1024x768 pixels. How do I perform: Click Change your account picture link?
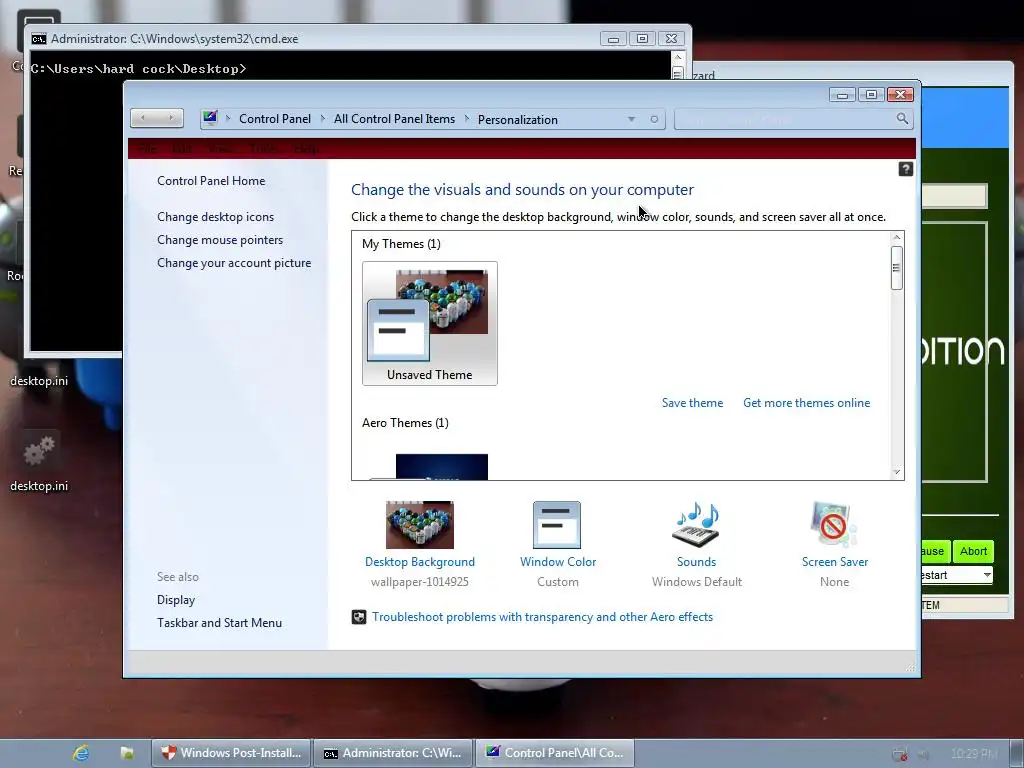click(234, 263)
